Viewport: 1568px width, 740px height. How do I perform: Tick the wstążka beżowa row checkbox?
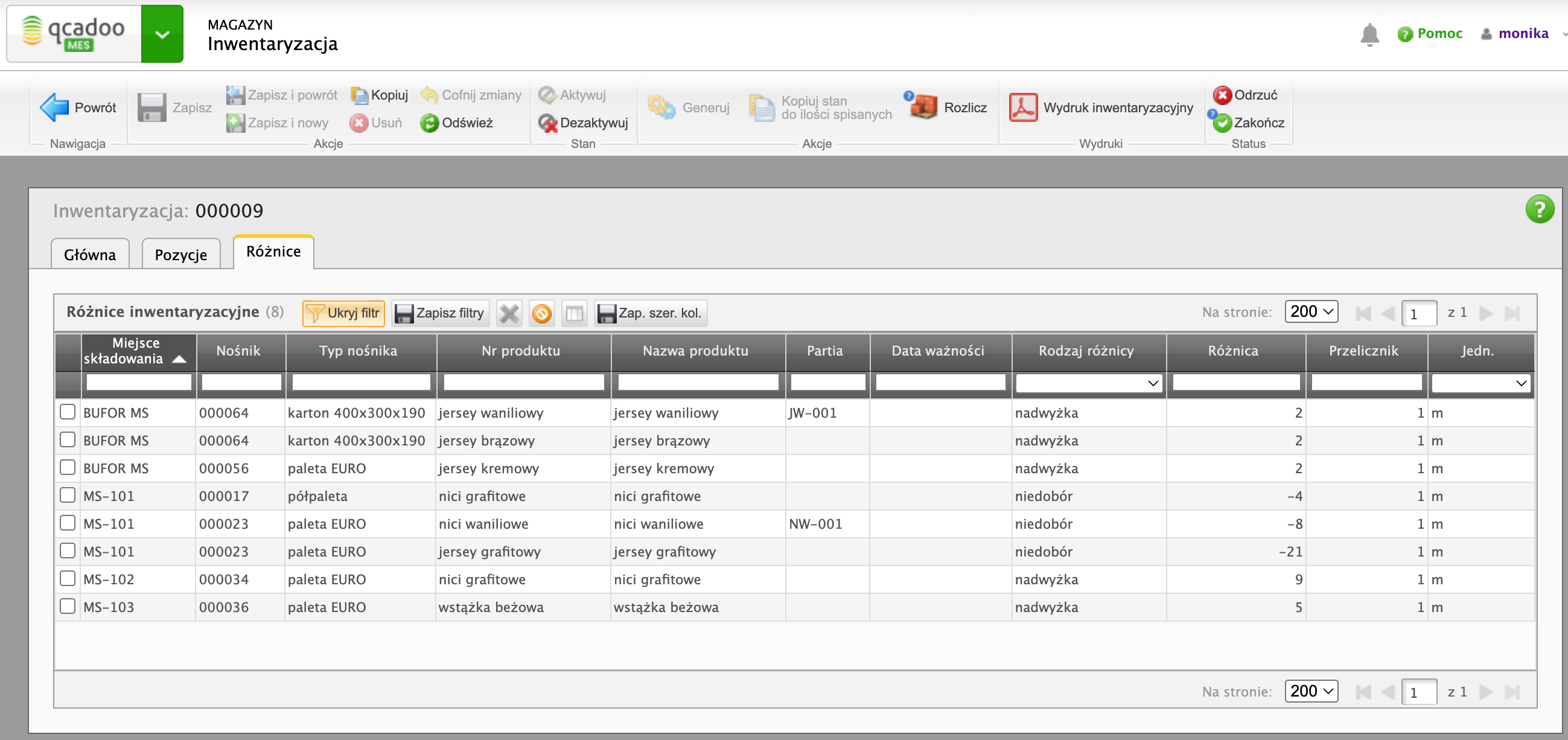click(x=68, y=606)
